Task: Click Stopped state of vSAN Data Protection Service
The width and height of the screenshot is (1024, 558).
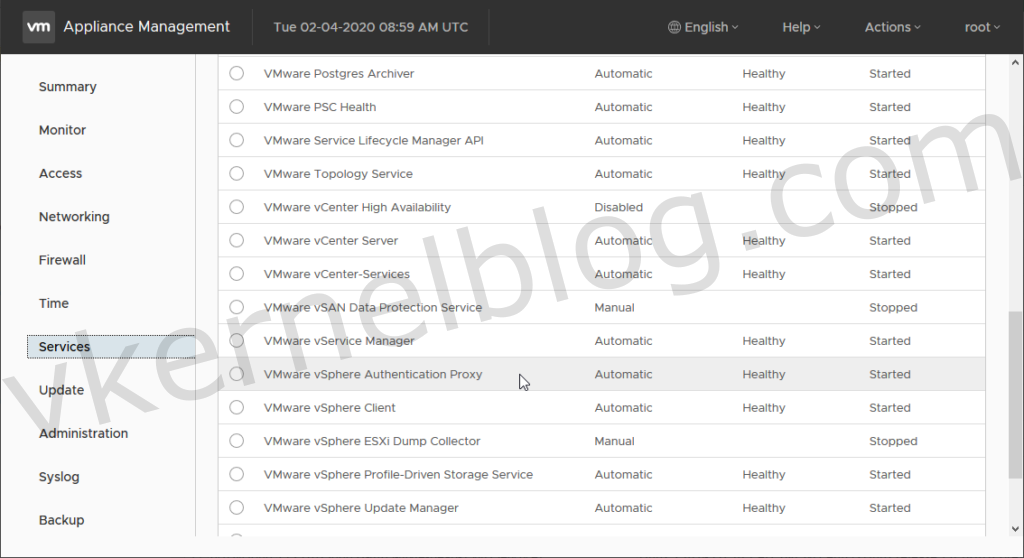Action: 893,306
